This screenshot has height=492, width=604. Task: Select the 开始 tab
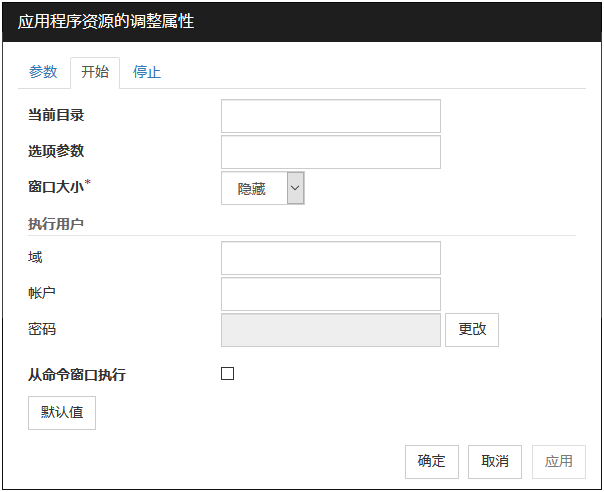click(95, 72)
